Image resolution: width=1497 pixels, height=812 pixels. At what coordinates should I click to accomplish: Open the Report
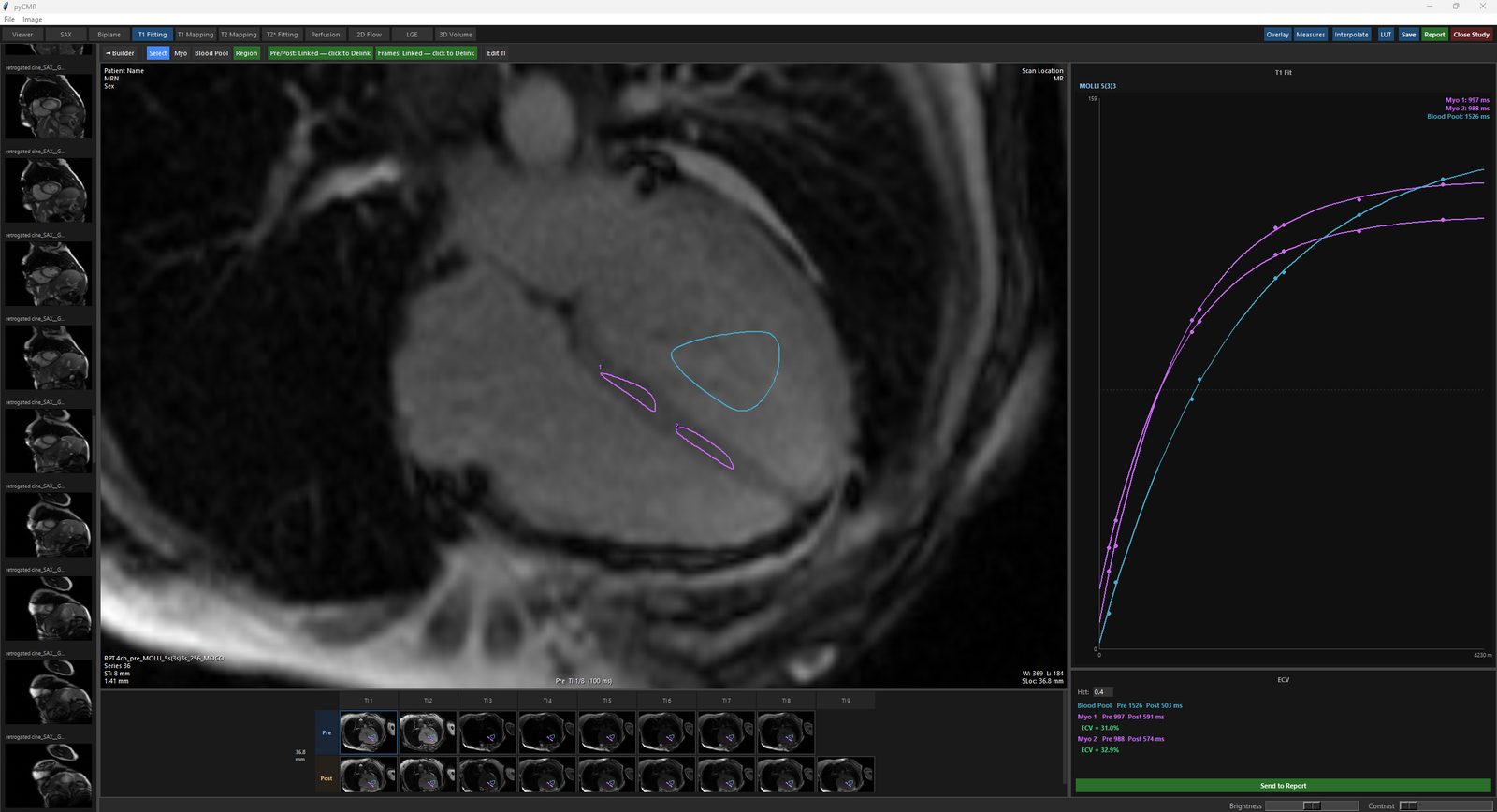(x=1434, y=35)
